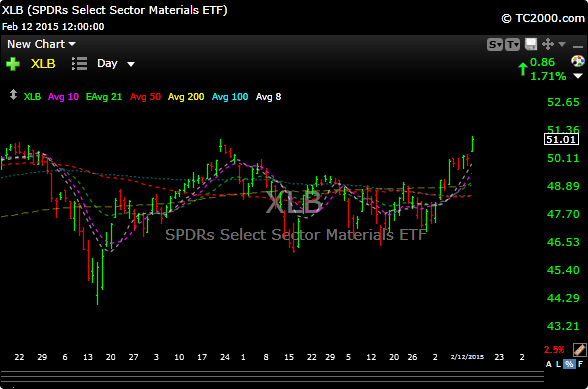Select the Avg 8 indicator label
Viewport: 588px width, 389px height.
(x=268, y=97)
